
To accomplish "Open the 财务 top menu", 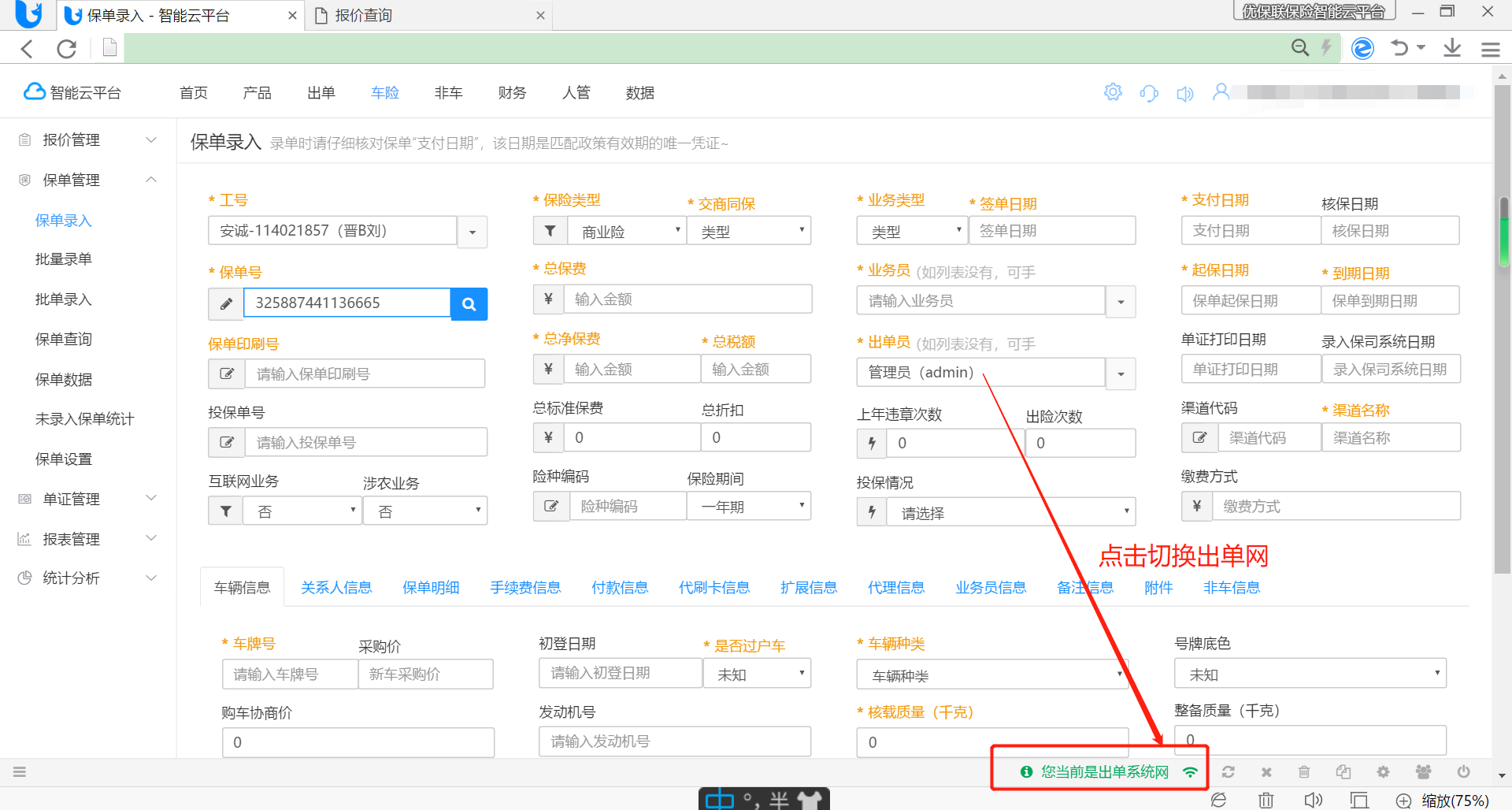I will [x=512, y=93].
